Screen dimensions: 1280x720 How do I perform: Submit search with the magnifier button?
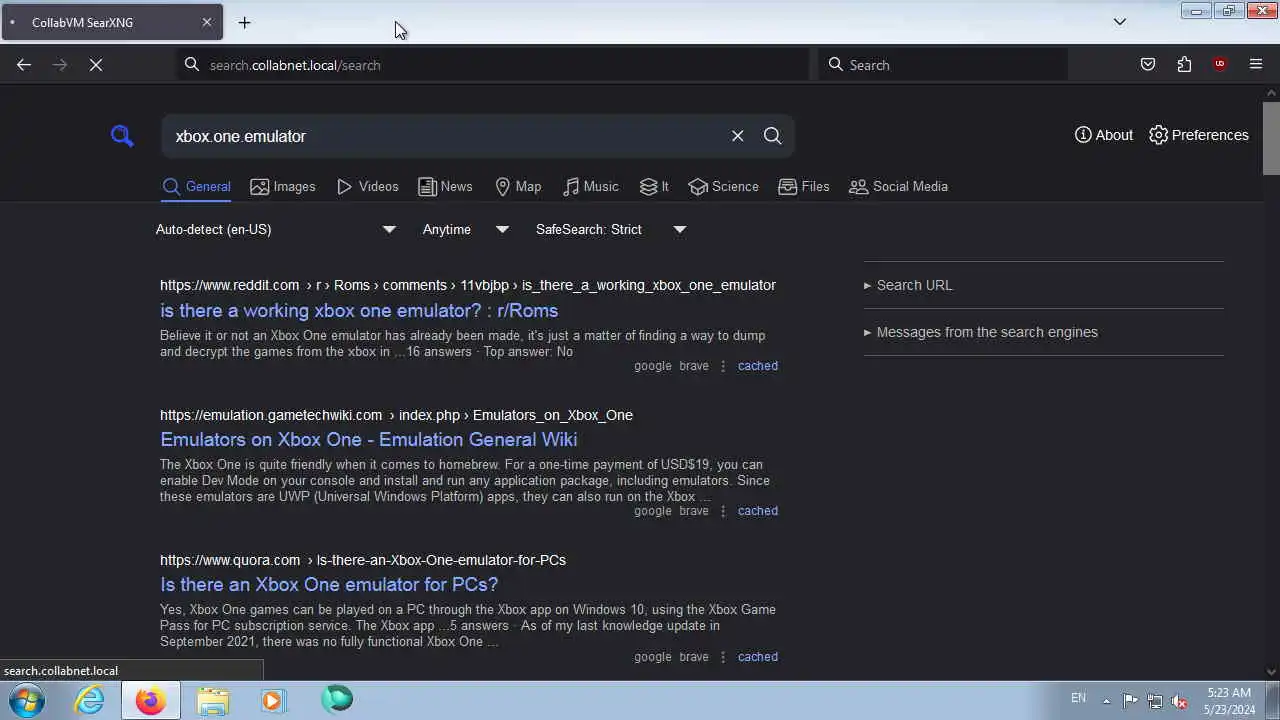click(x=773, y=136)
